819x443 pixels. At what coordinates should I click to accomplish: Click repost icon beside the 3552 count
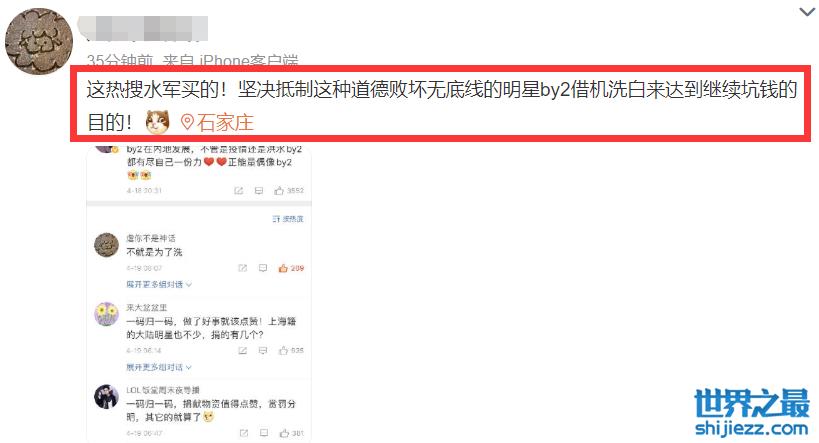tap(239, 191)
